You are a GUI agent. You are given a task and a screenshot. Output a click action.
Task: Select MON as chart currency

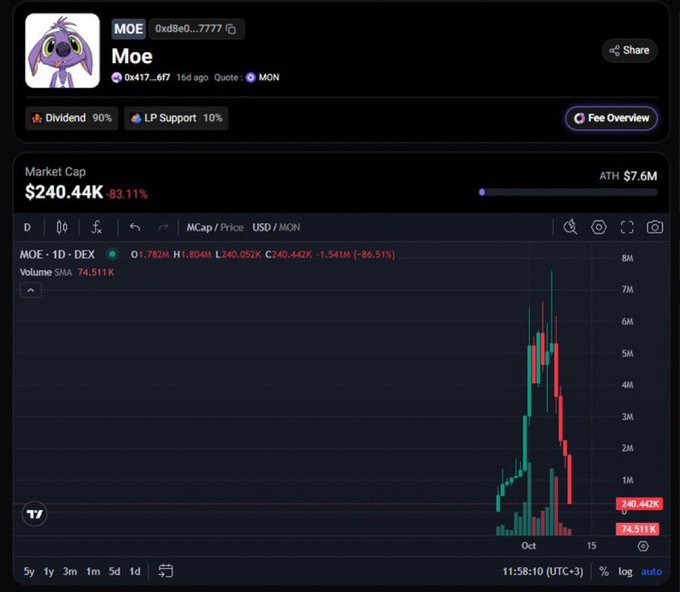point(289,228)
